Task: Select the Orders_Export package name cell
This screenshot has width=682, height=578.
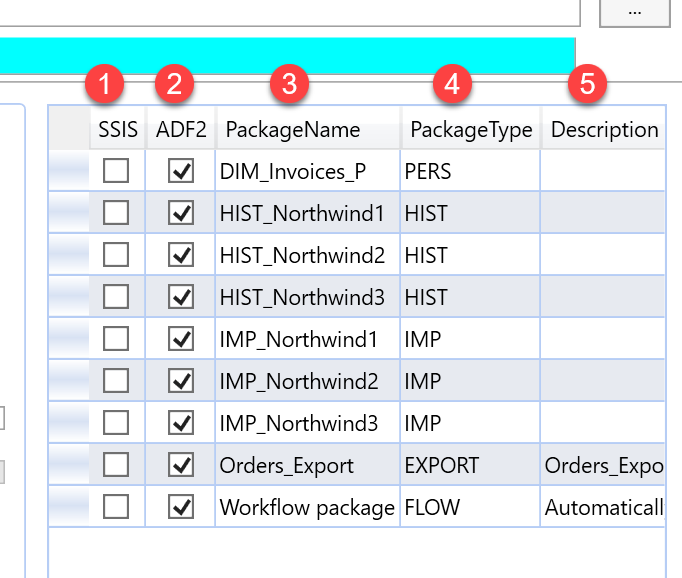Action: click(x=308, y=464)
